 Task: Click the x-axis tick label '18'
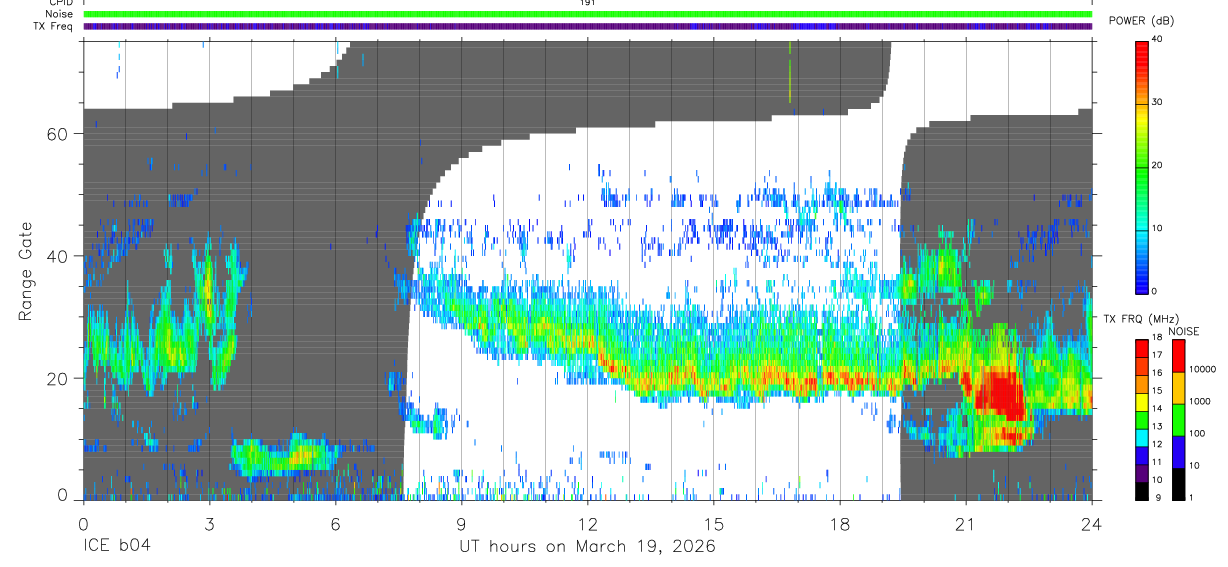pos(839,523)
